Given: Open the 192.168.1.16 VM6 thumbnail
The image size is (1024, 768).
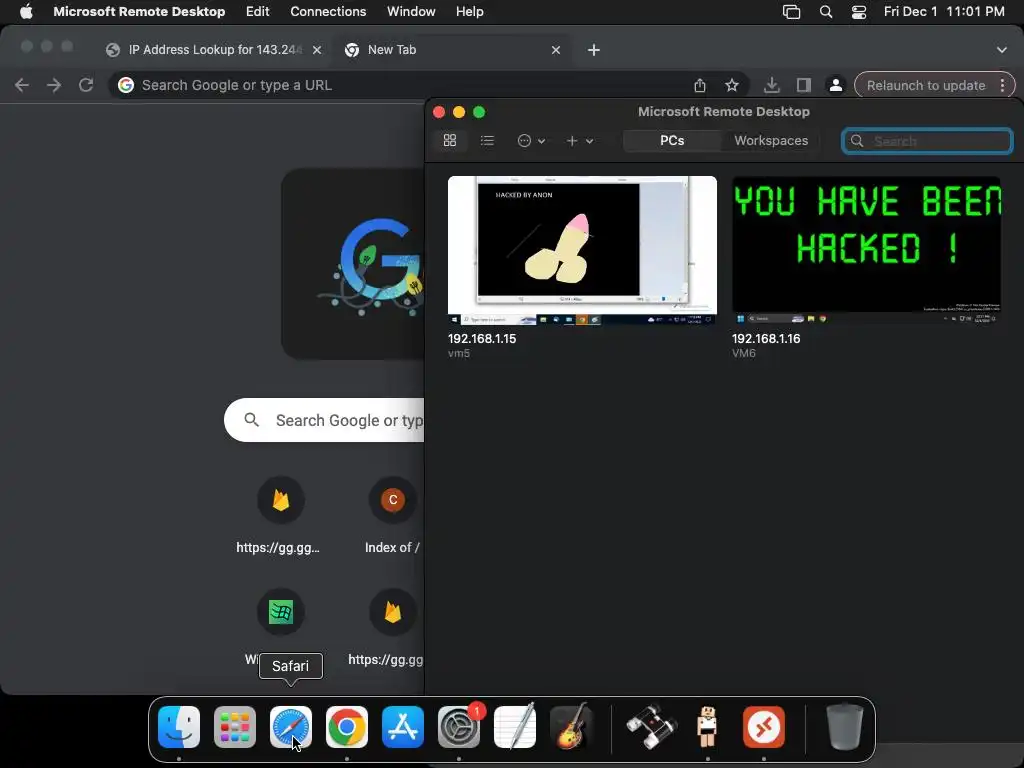Looking at the screenshot, I should point(866,250).
